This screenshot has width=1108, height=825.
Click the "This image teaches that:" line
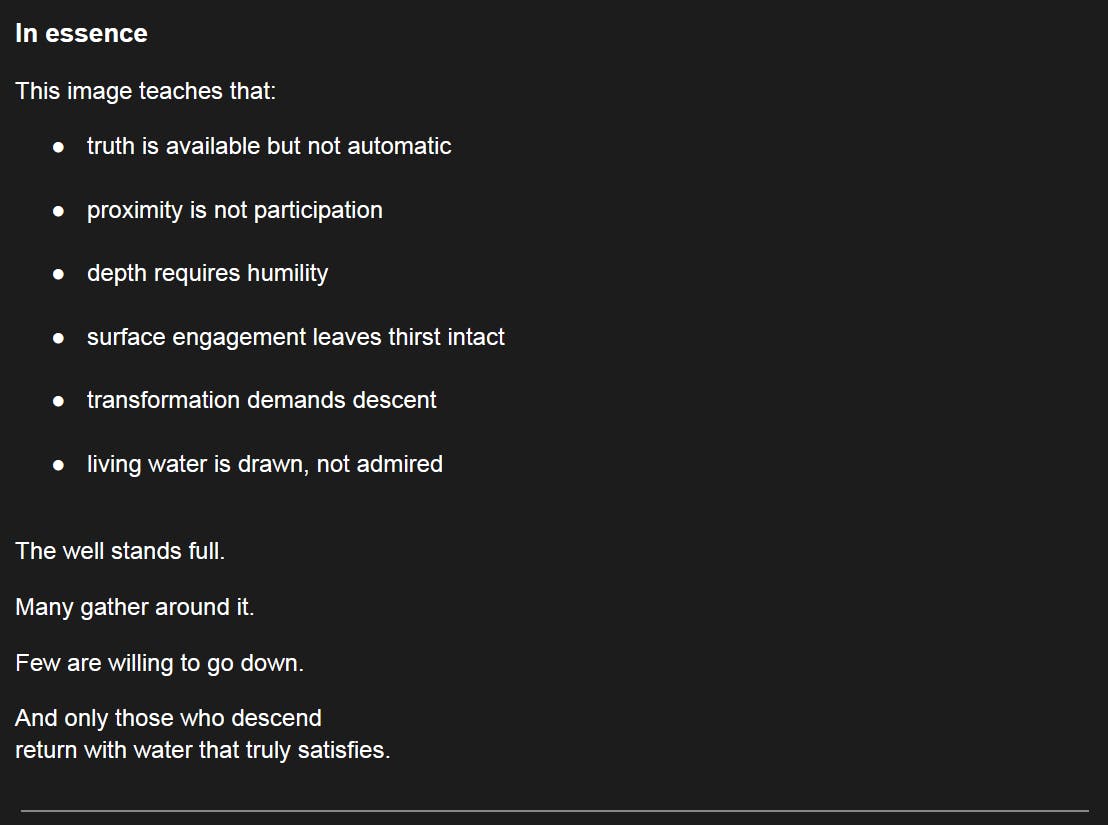[145, 91]
